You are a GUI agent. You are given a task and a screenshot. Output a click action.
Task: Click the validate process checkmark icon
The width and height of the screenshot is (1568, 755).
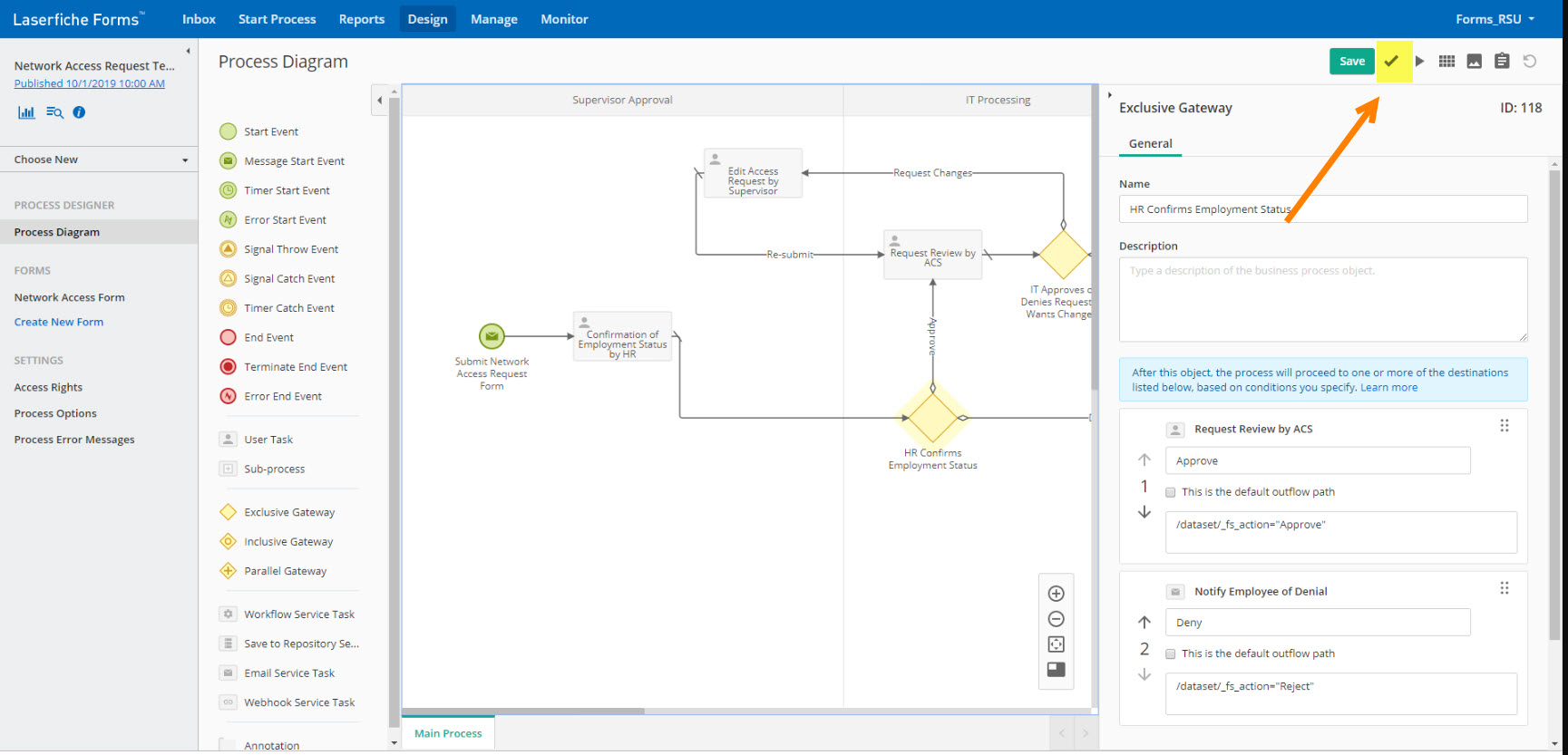pos(1391,62)
